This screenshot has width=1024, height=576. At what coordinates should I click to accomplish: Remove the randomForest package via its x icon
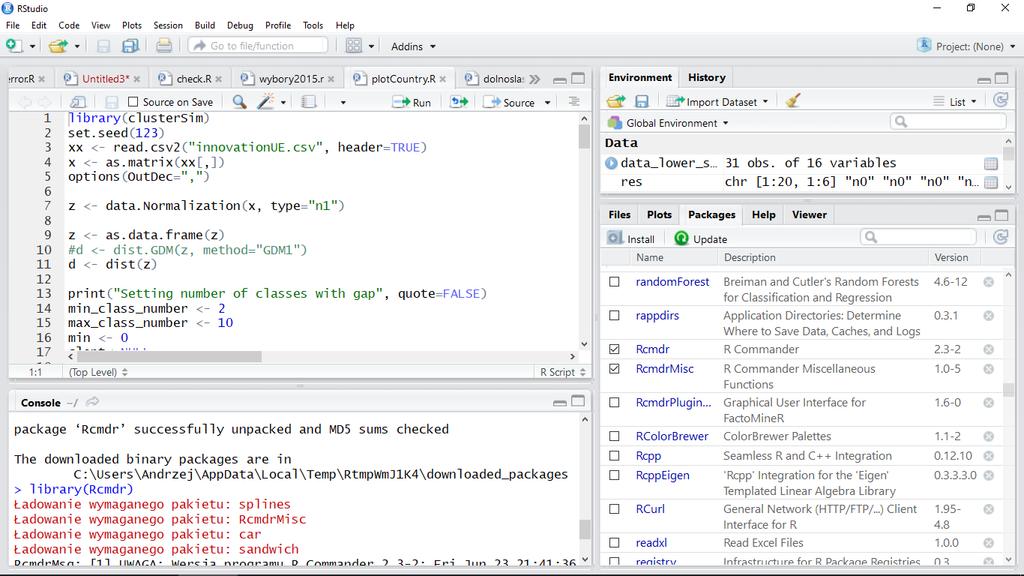pos(989,281)
